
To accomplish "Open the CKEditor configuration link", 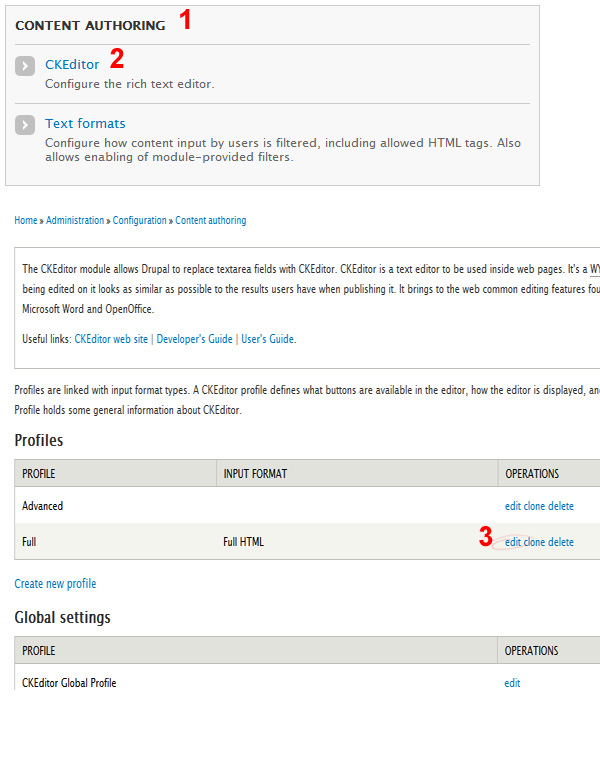I will 72,65.
